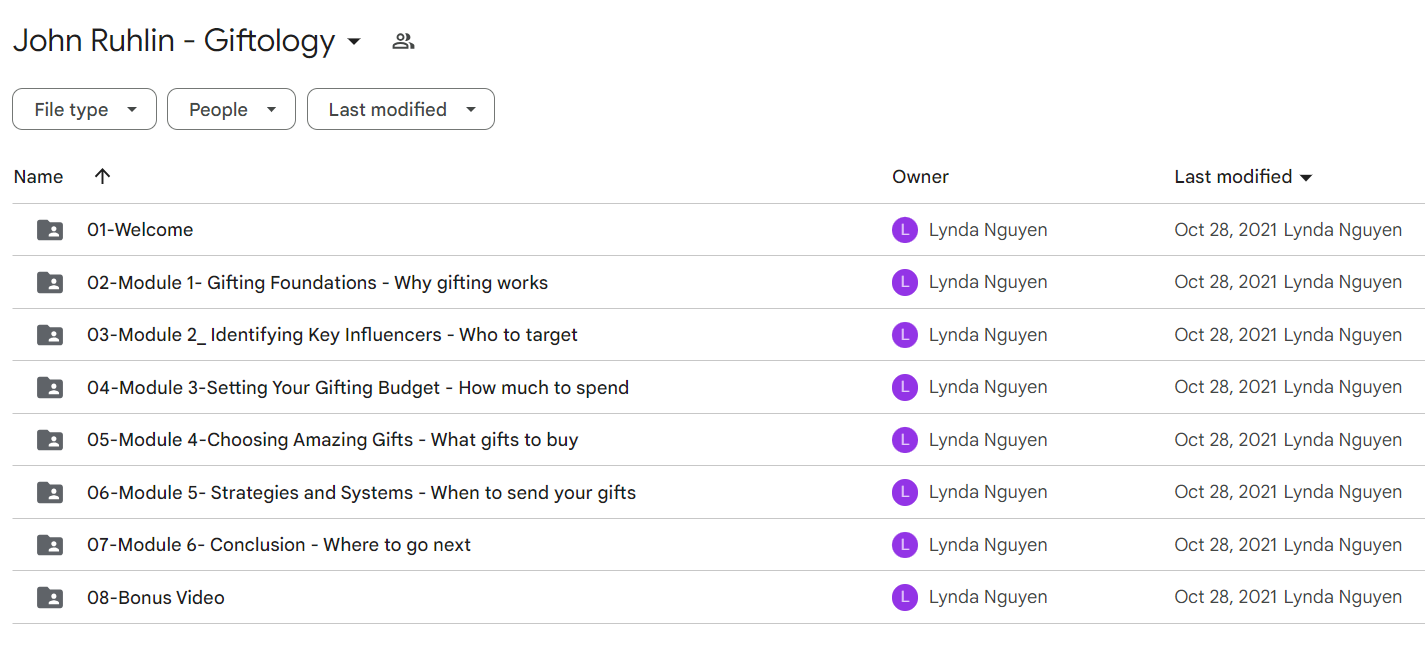Click the folder icon for 05-Module 4
This screenshot has height=670, width=1425.
50,440
